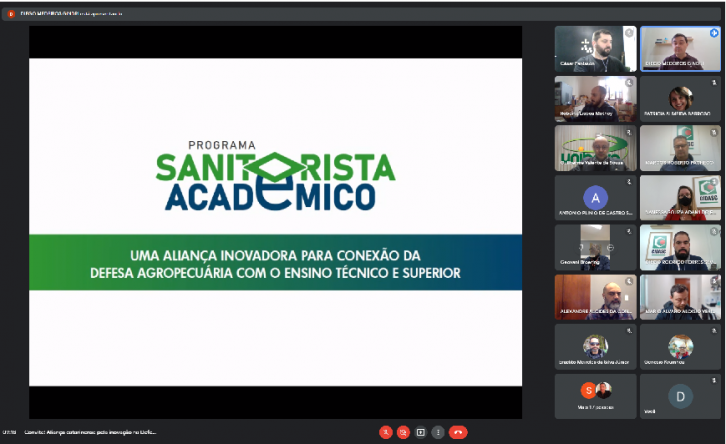Click the green banner text 'Uma aliança inovadora'
The height and width of the screenshot is (444, 726).
pos(275,264)
